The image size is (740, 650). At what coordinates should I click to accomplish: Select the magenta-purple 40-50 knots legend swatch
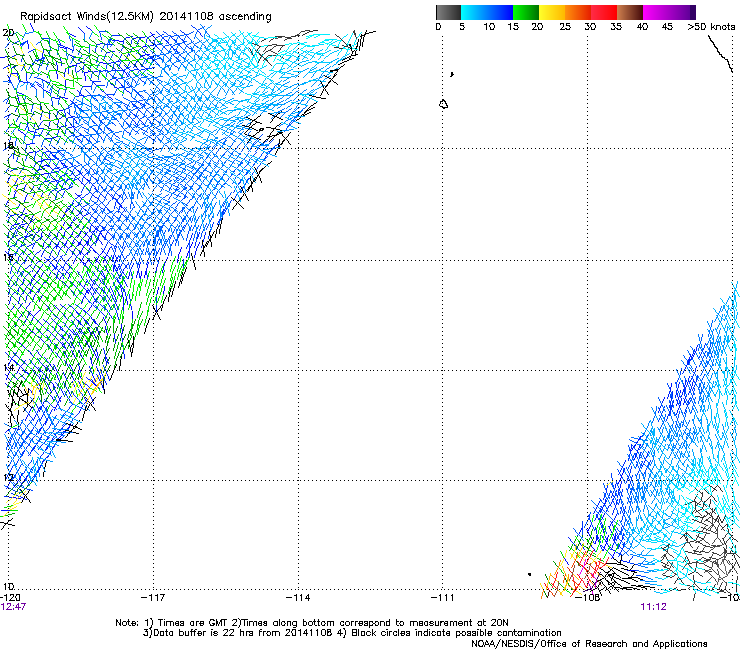click(669, 12)
